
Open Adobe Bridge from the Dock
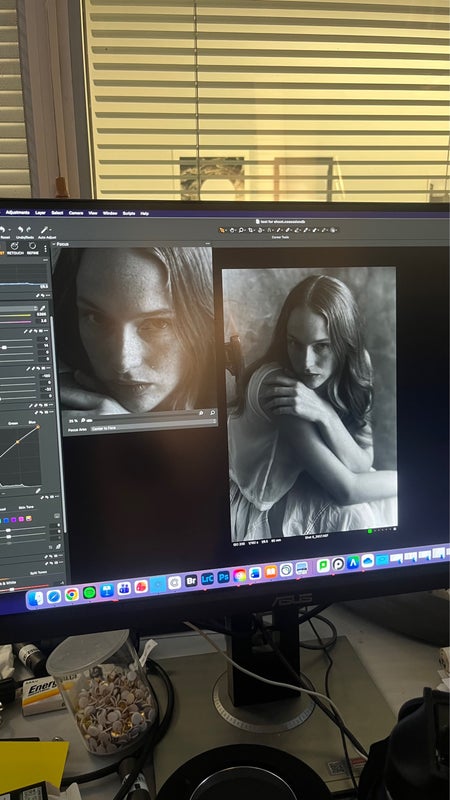[191, 581]
